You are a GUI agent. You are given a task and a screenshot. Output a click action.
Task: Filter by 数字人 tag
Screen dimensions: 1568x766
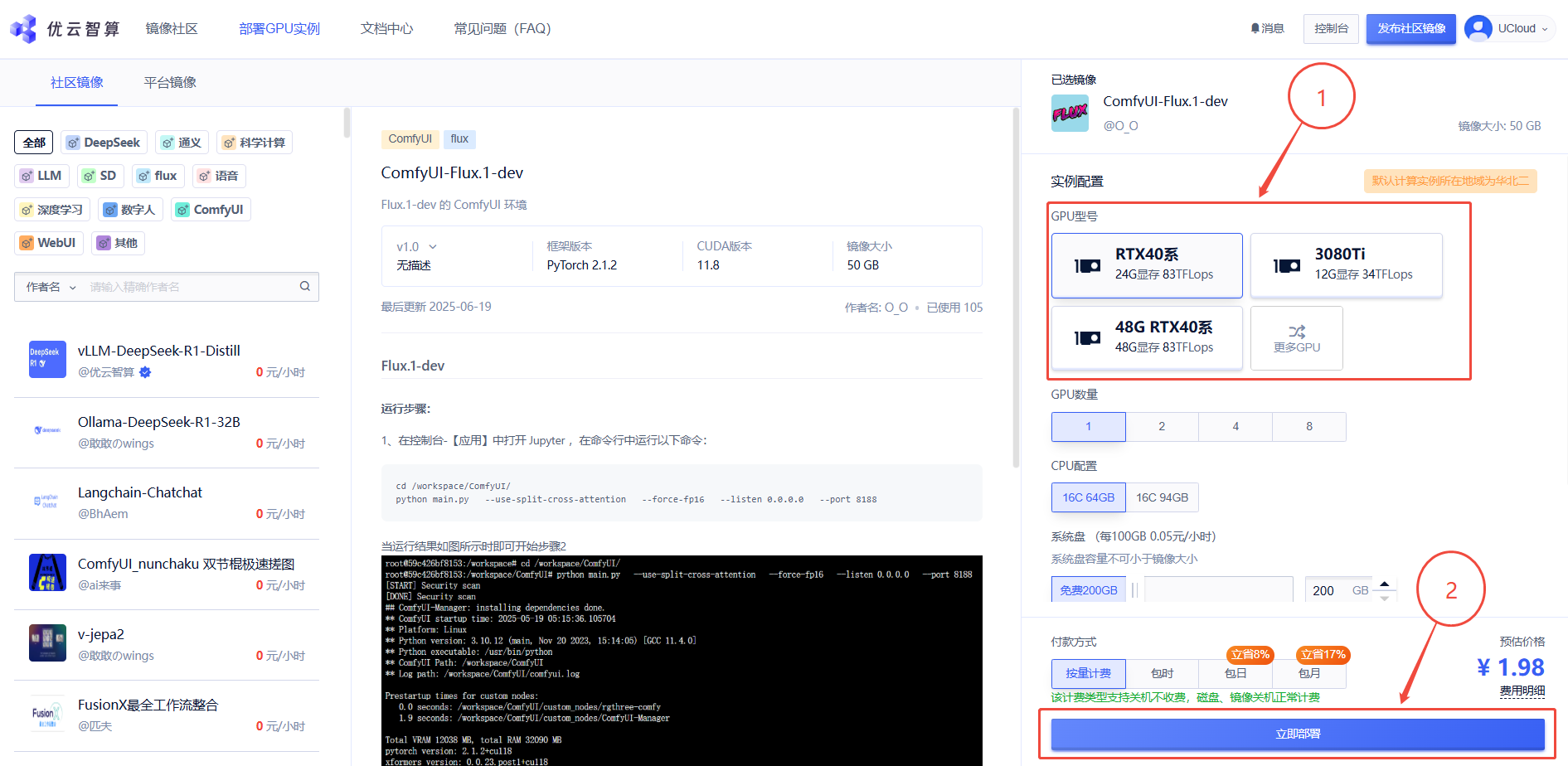click(130, 209)
